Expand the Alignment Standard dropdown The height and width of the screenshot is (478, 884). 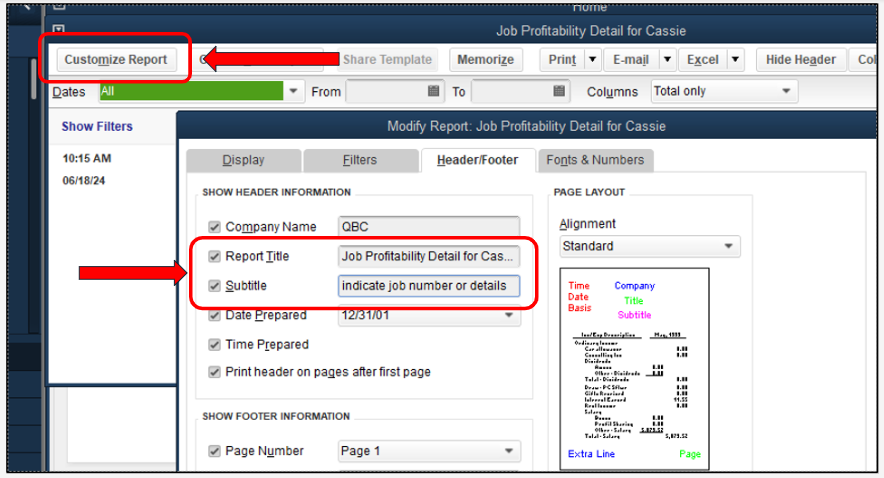coord(650,246)
